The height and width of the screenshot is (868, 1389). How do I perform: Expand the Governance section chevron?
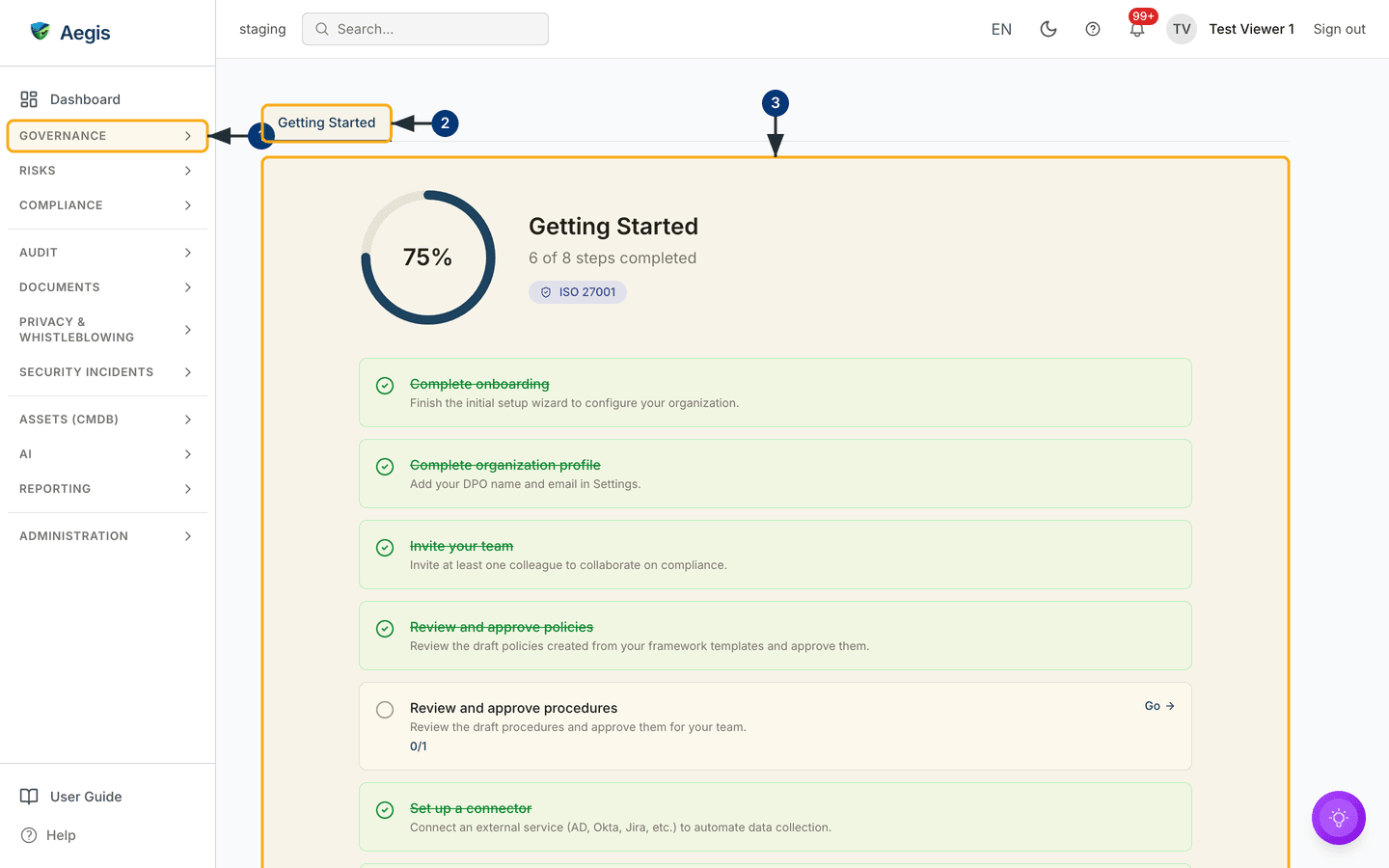click(x=188, y=136)
